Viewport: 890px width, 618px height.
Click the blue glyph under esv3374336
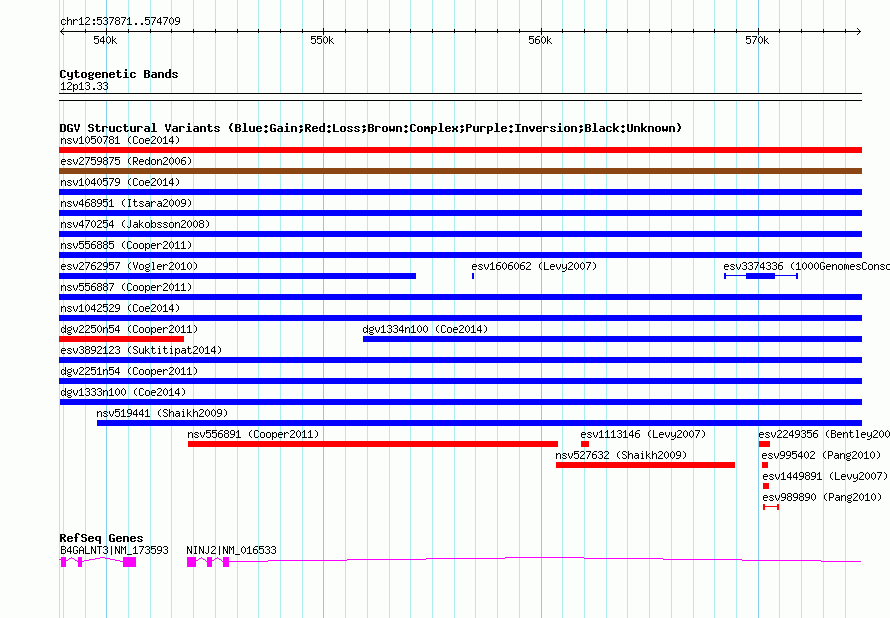click(761, 276)
